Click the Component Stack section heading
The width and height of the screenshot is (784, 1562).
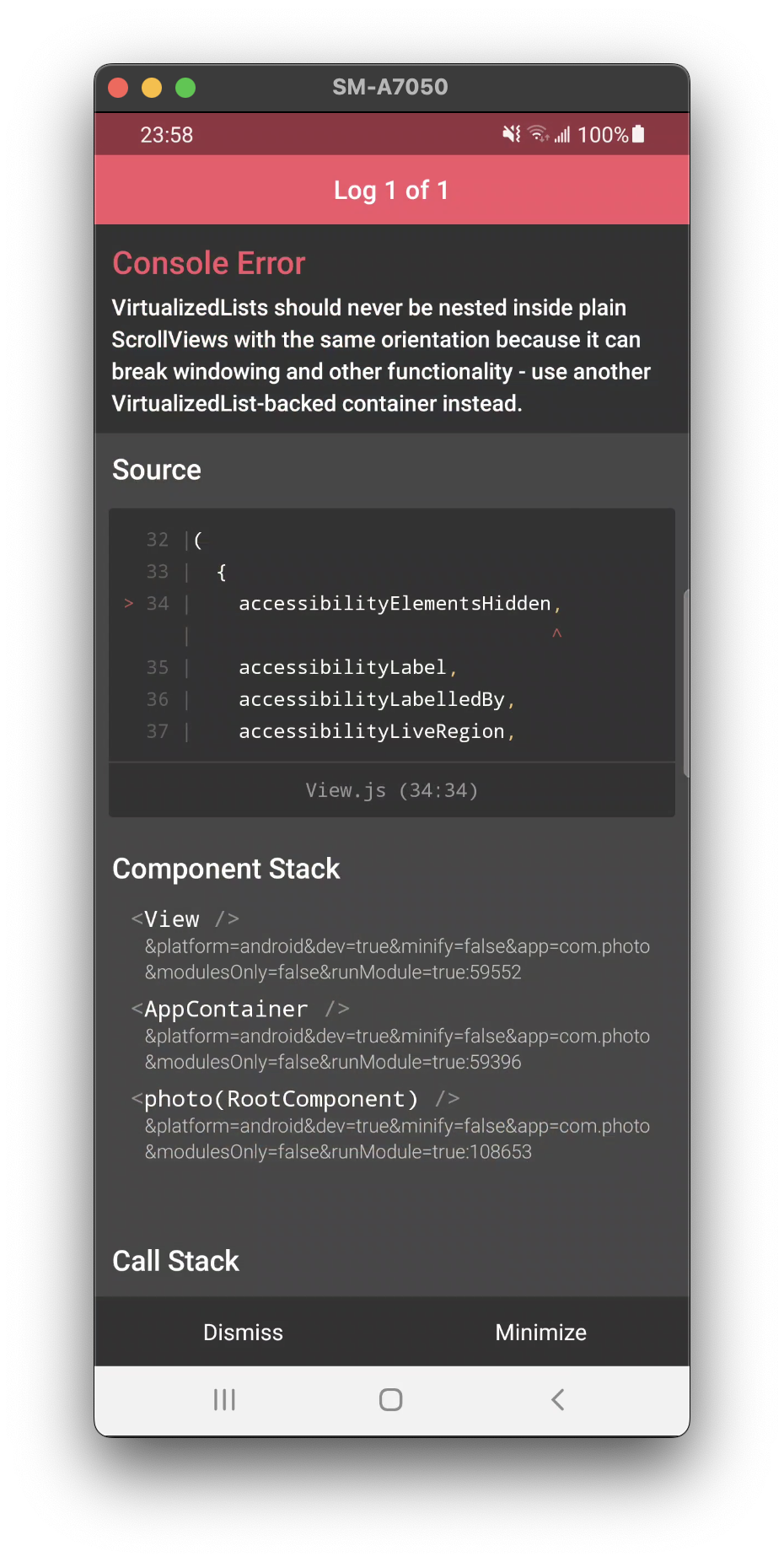(226, 869)
